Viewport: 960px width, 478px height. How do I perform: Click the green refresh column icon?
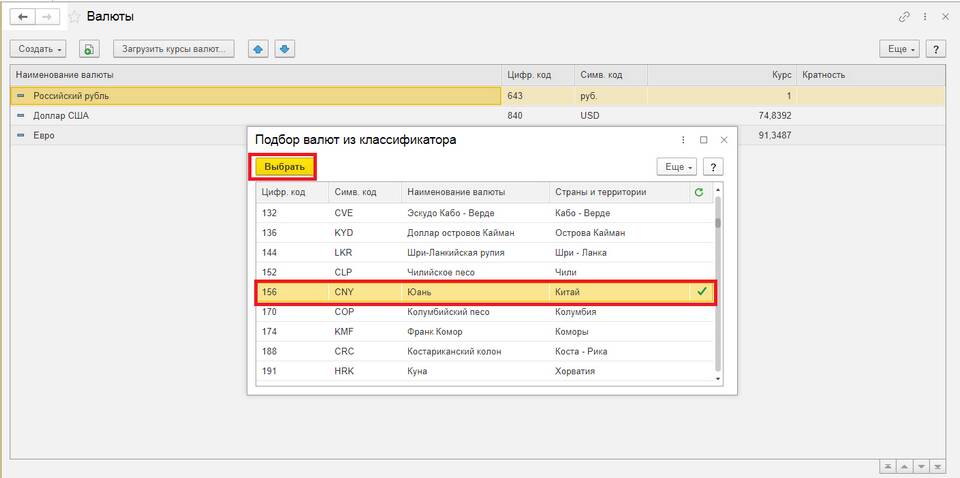click(x=699, y=192)
